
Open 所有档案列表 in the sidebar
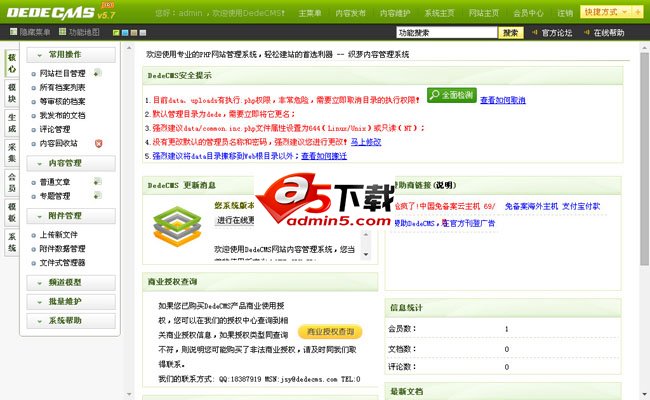pyautogui.click(x=62, y=87)
